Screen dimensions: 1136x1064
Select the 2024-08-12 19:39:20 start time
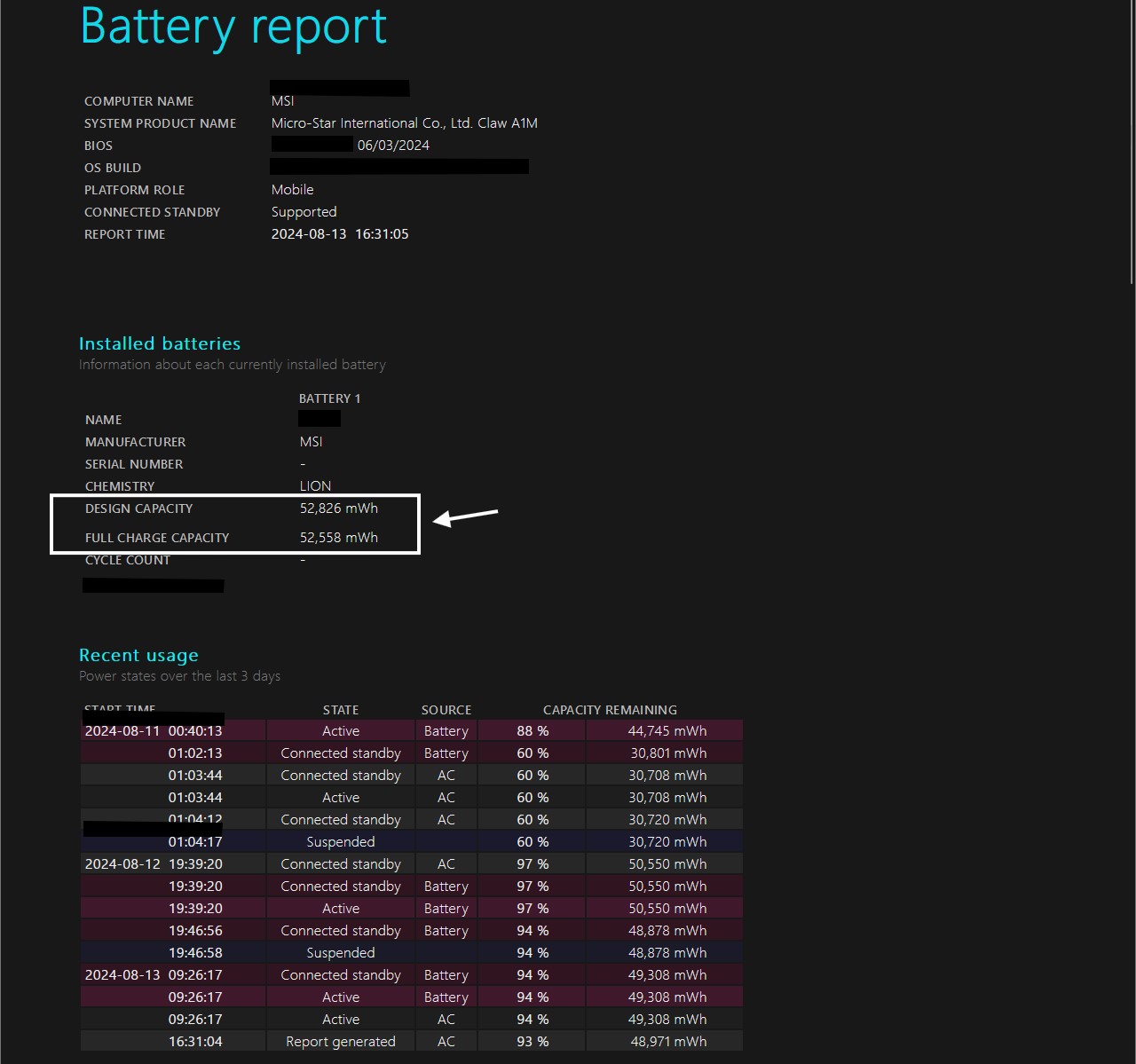(154, 864)
